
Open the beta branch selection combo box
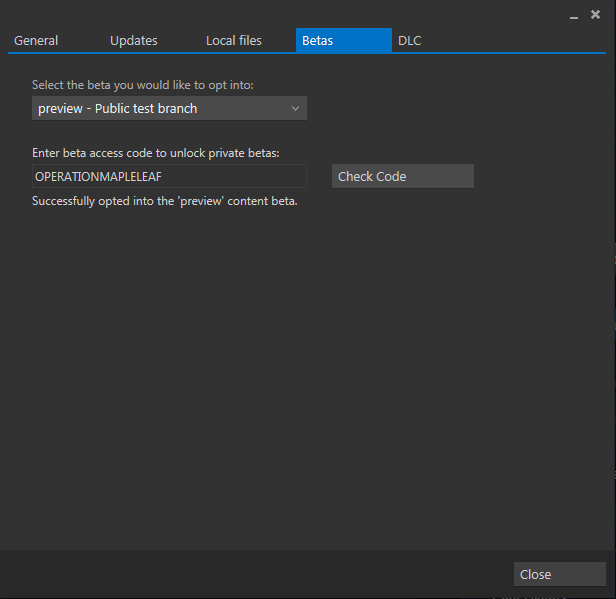tap(169, 108)
